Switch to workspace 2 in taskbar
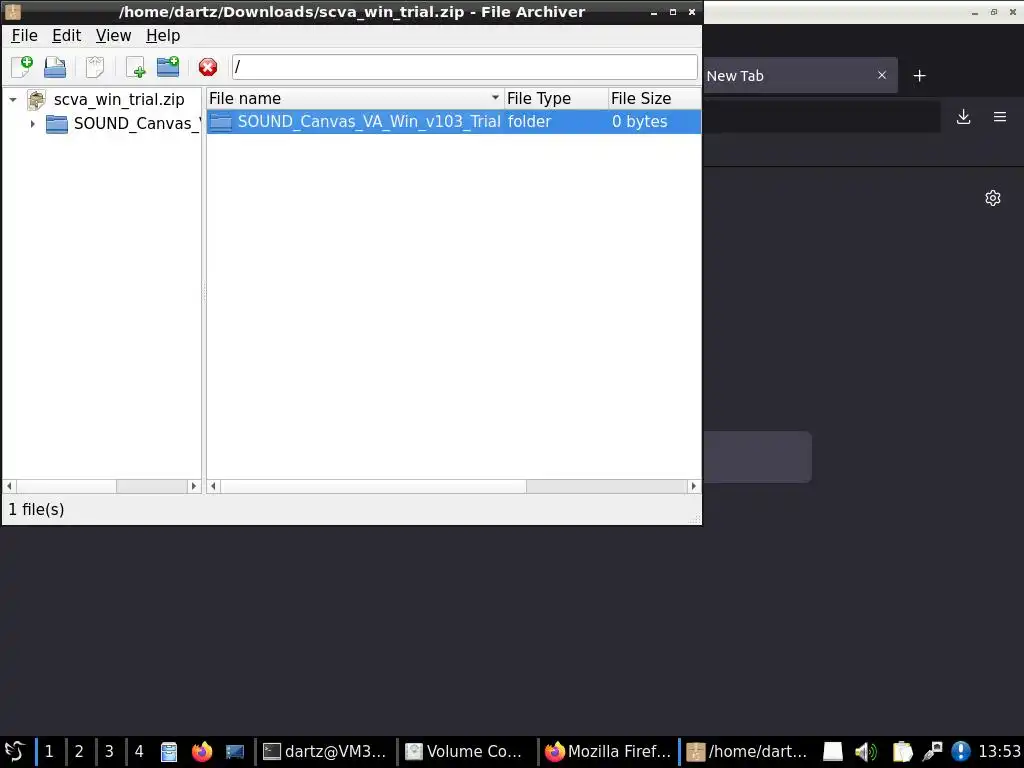 pos(79,752)
